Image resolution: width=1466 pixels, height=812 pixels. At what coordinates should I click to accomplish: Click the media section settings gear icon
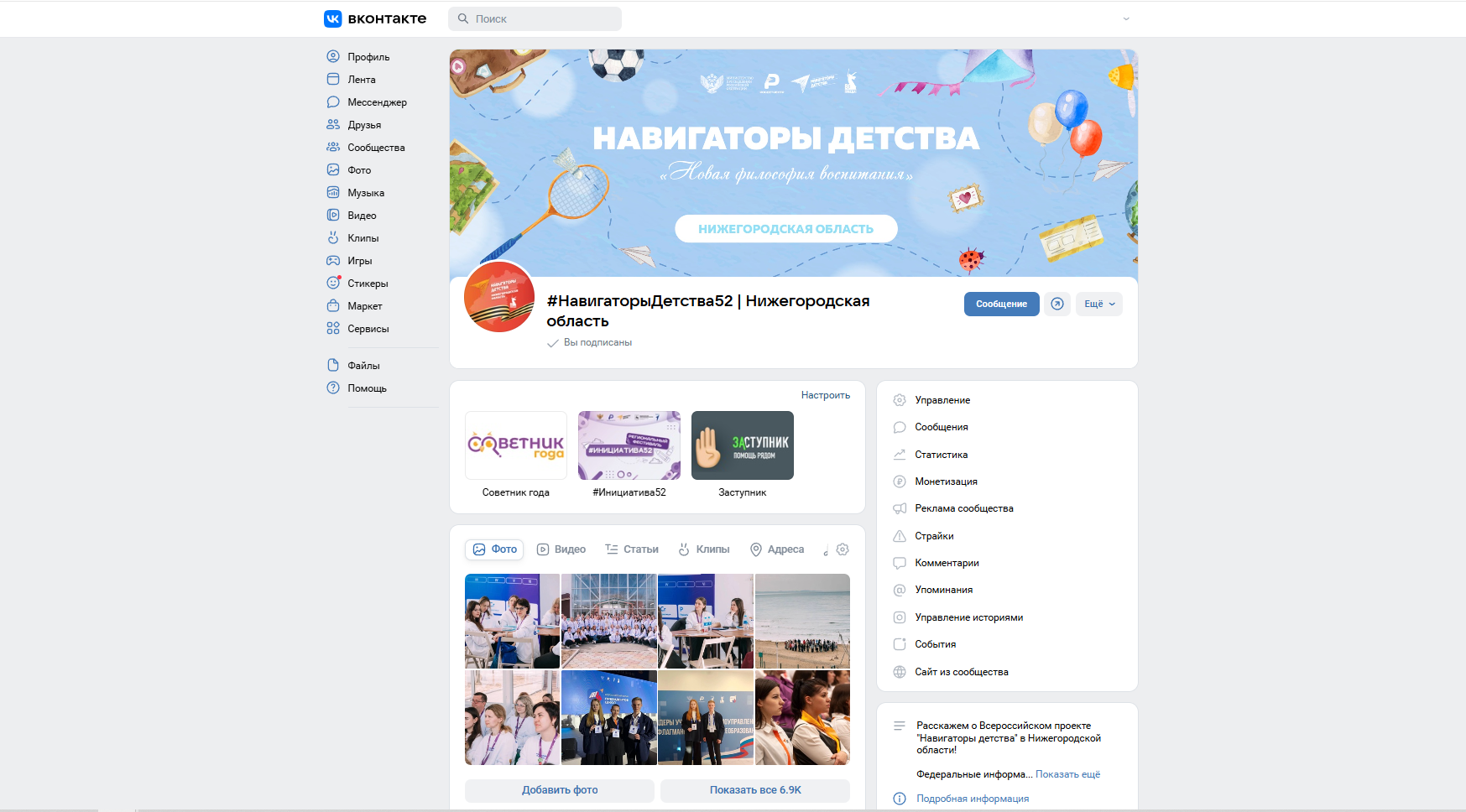843,549
